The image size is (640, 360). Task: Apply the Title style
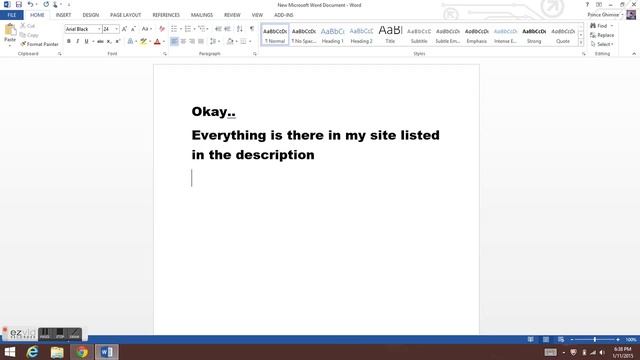tap(390, 35)
